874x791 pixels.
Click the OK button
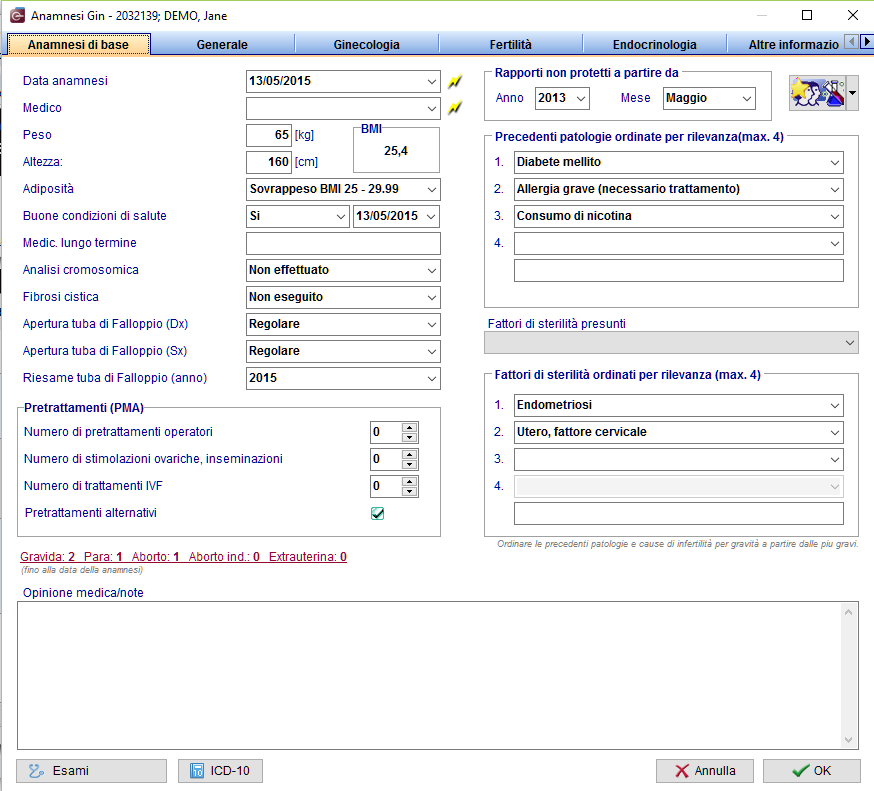coord(812,771)
